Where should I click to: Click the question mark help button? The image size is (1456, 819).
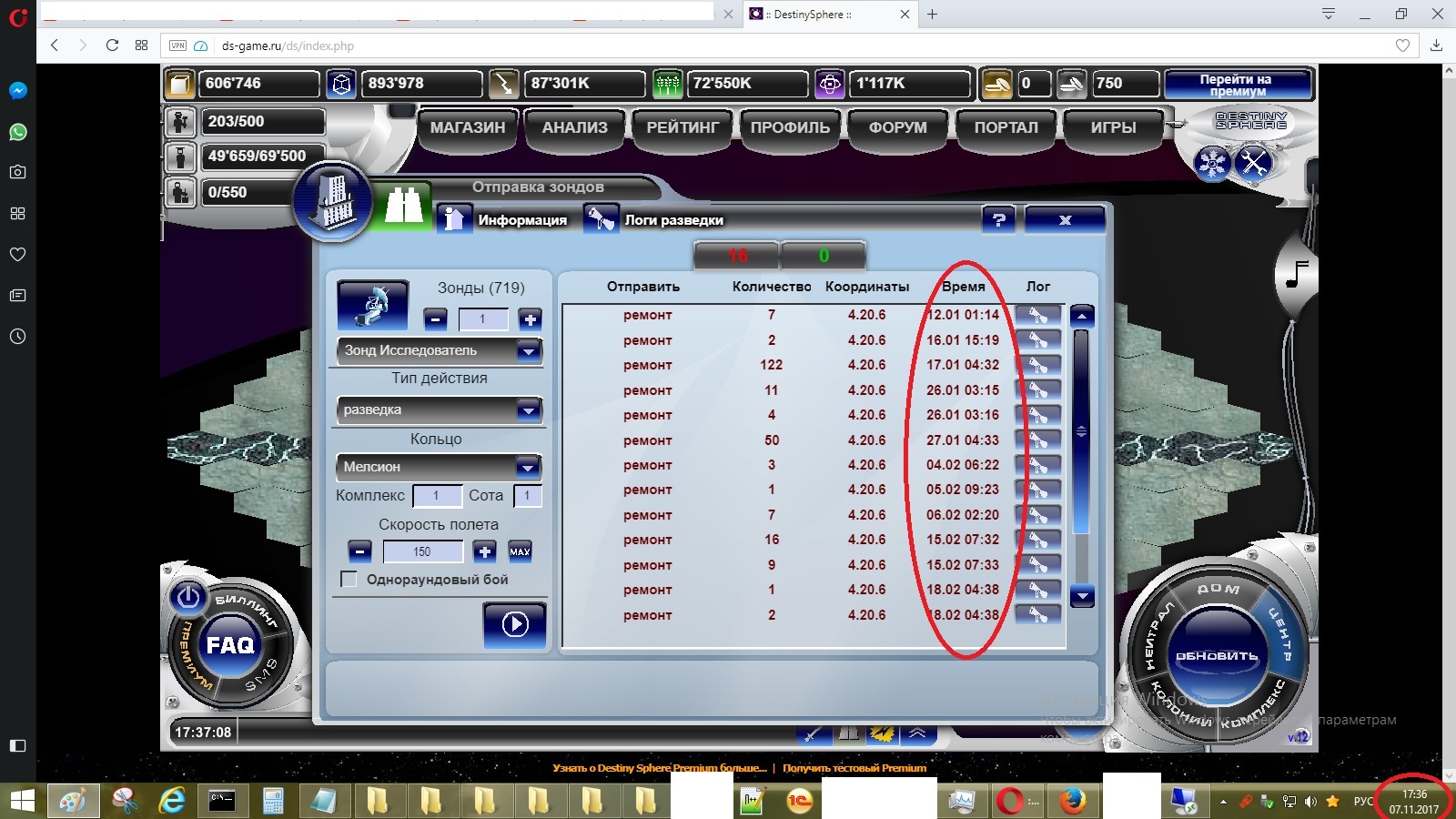coord(999,219)
